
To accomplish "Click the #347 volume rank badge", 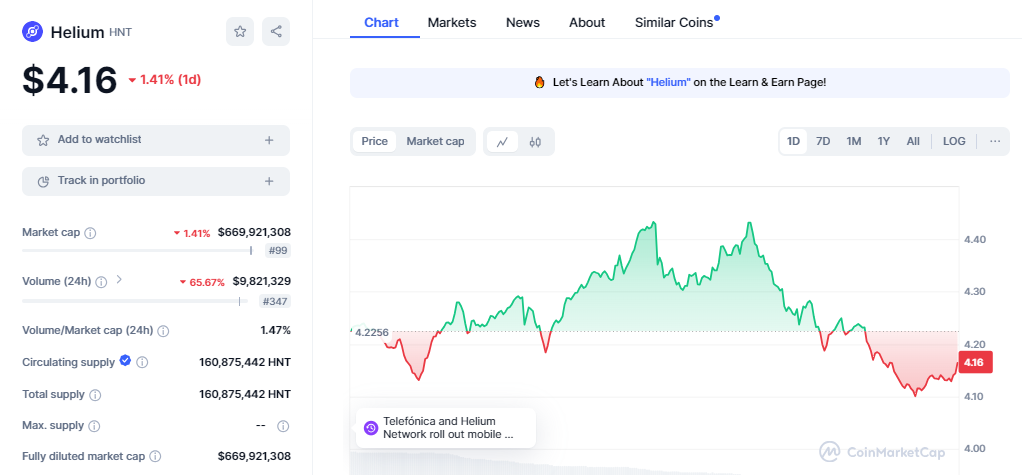I will coord(275,301).
